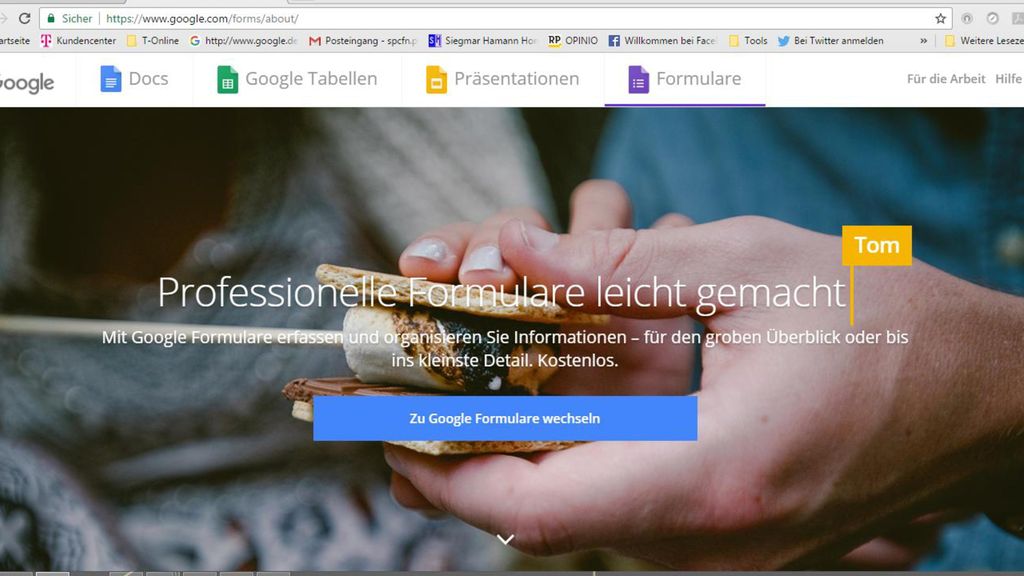This screenshot has width=1024, height=576.
Task: Open the Hilfe link
Action: click(1009, 79)
